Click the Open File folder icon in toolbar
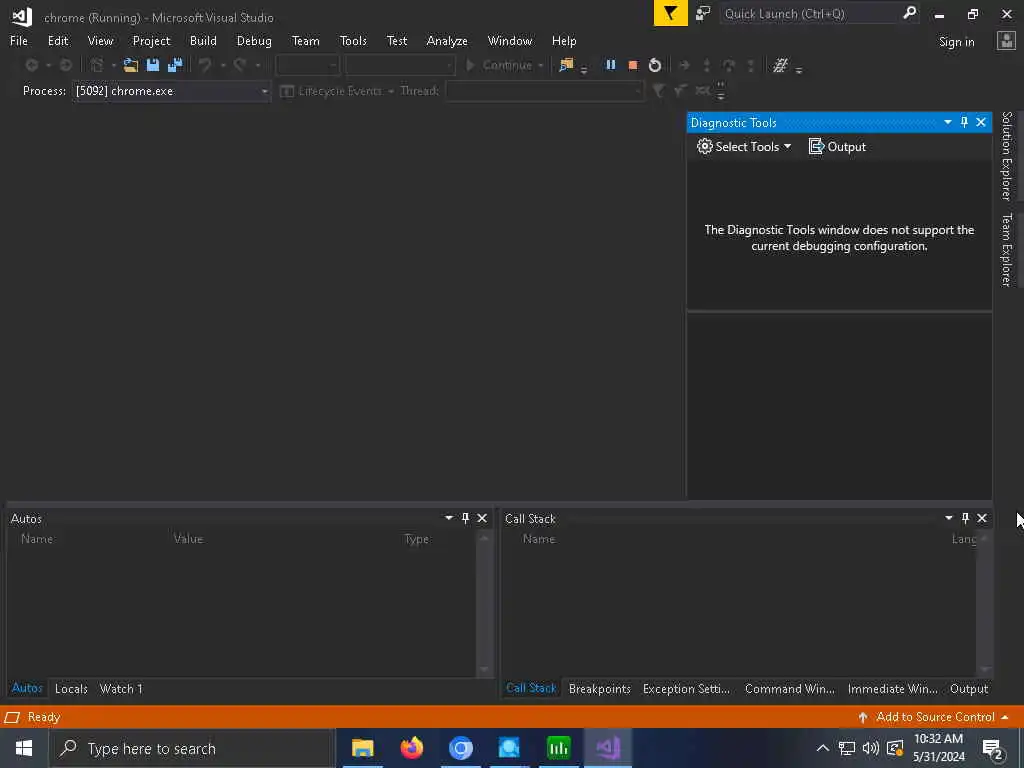 (x=131, y=65)
